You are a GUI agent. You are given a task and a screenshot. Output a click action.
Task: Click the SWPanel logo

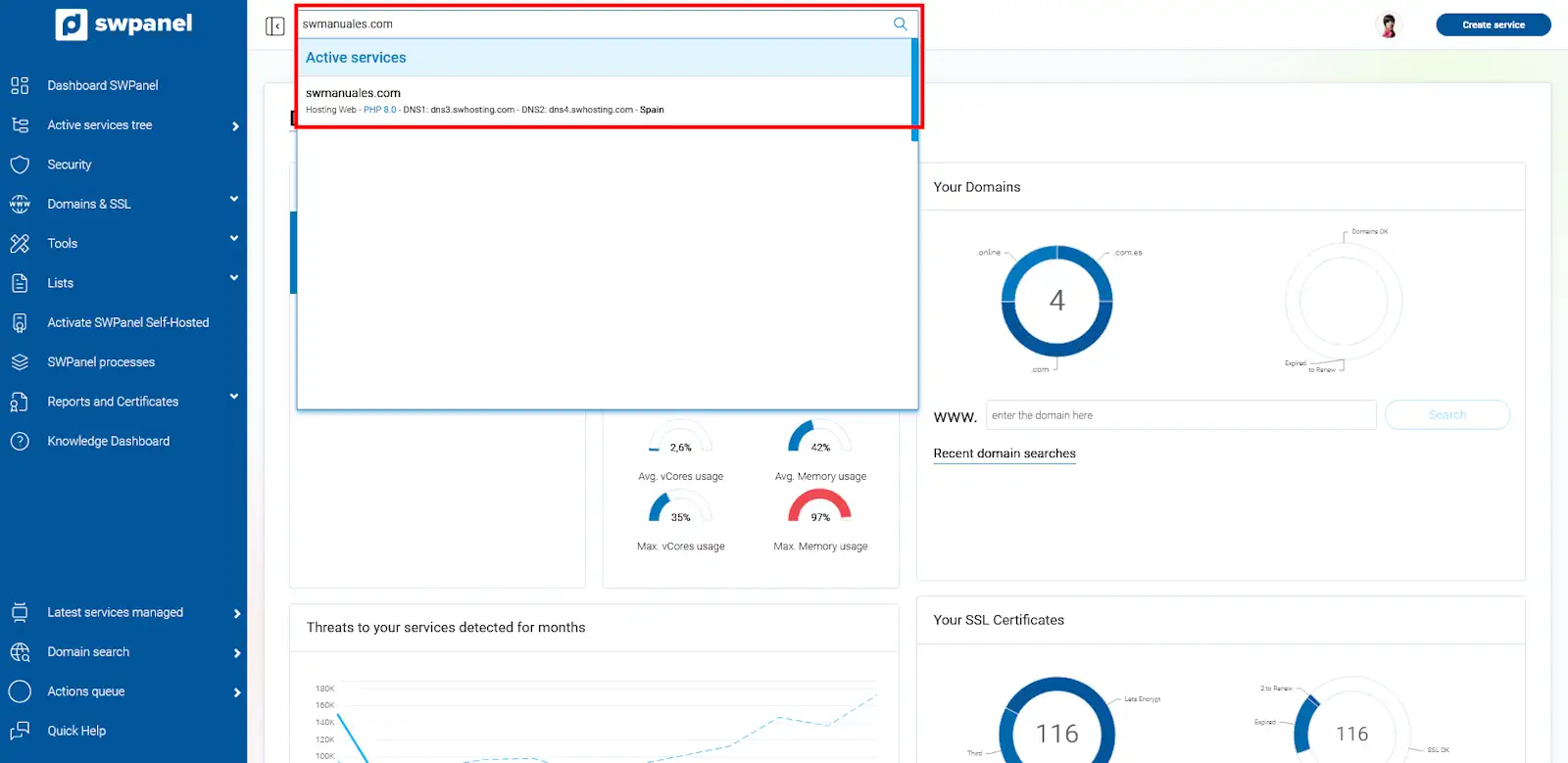[x=123, y=24]
